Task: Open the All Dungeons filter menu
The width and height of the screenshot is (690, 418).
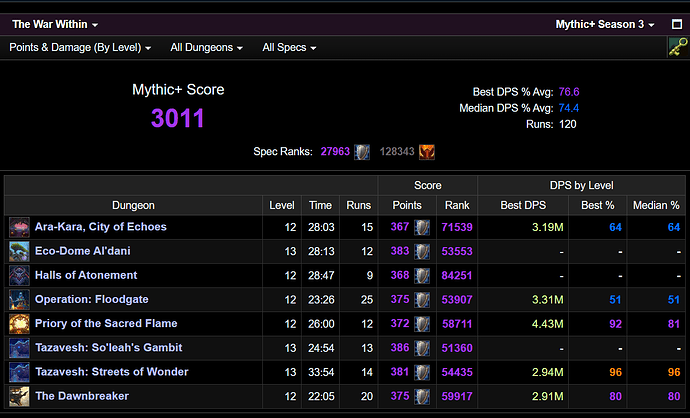Action: click(207, 47)
